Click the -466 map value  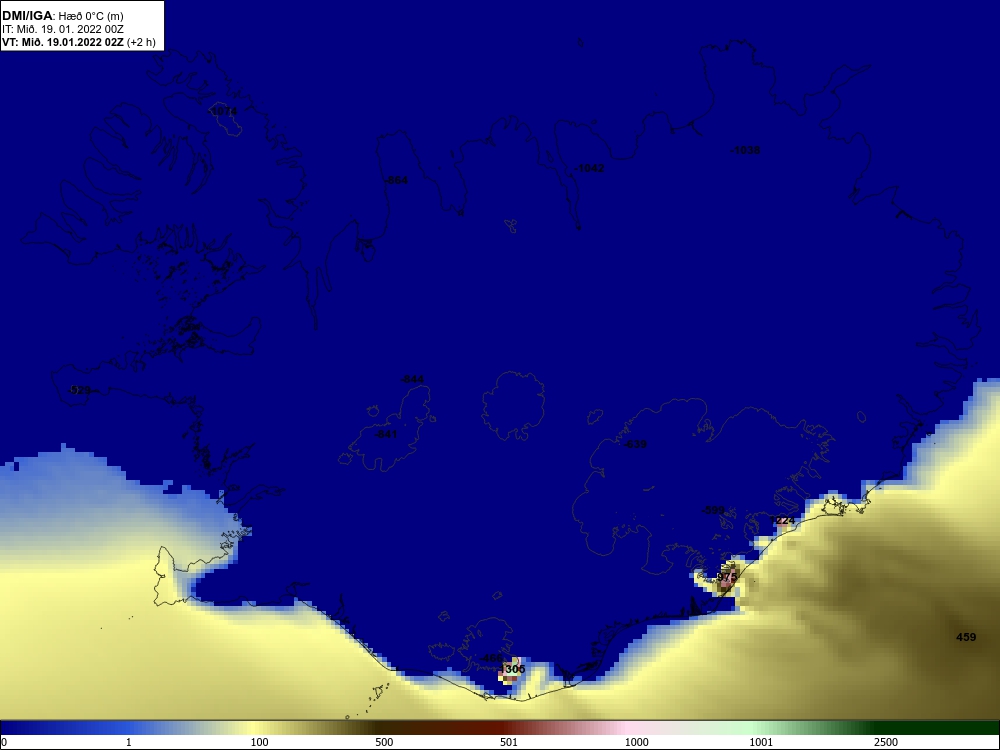coord(491,658)
